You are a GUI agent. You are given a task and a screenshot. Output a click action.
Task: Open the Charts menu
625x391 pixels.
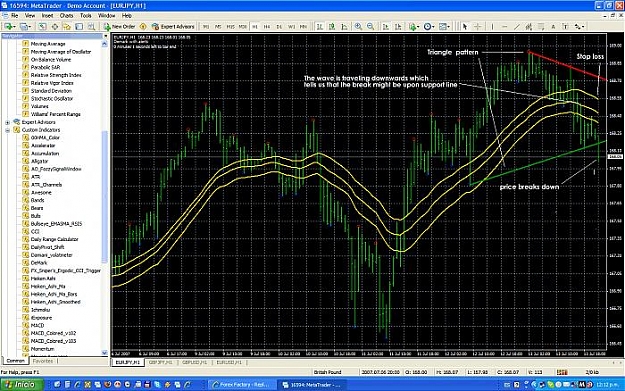point(66,16)
